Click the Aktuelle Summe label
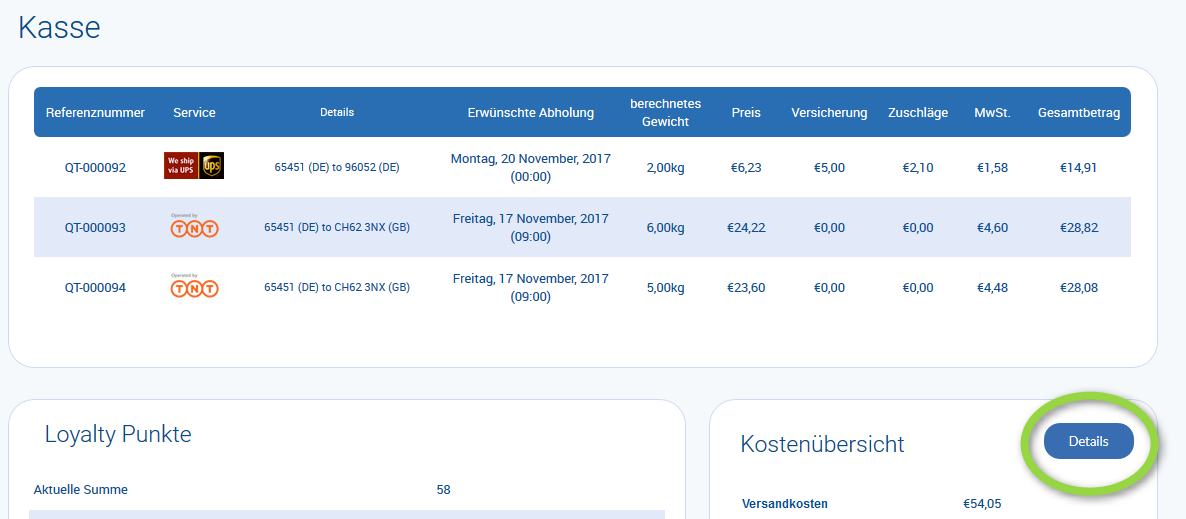 point(81,489)
